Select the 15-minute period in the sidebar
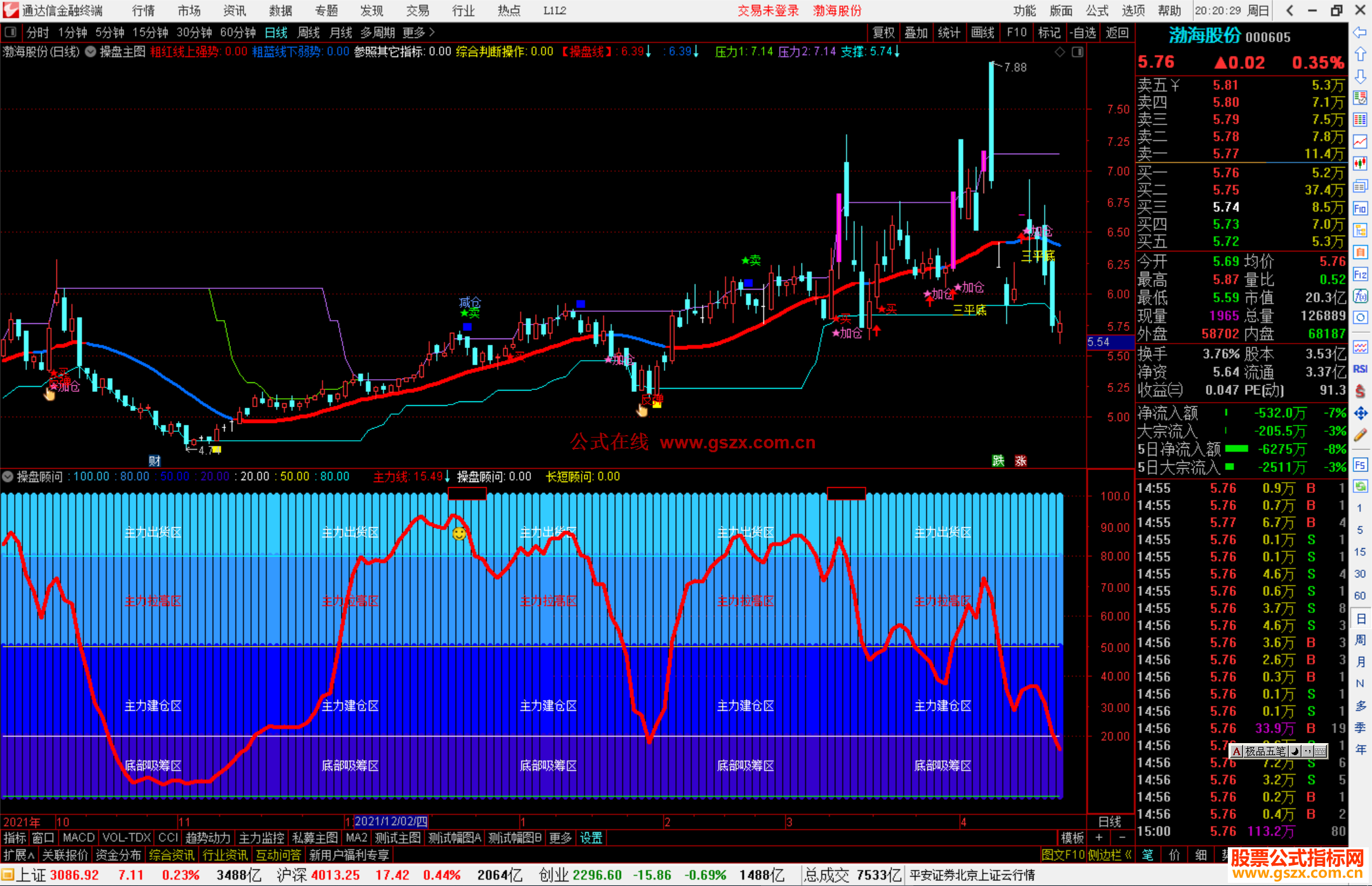Image resolution: width=1372 pixels, height=886 pixels. (x=1360, y=552)
